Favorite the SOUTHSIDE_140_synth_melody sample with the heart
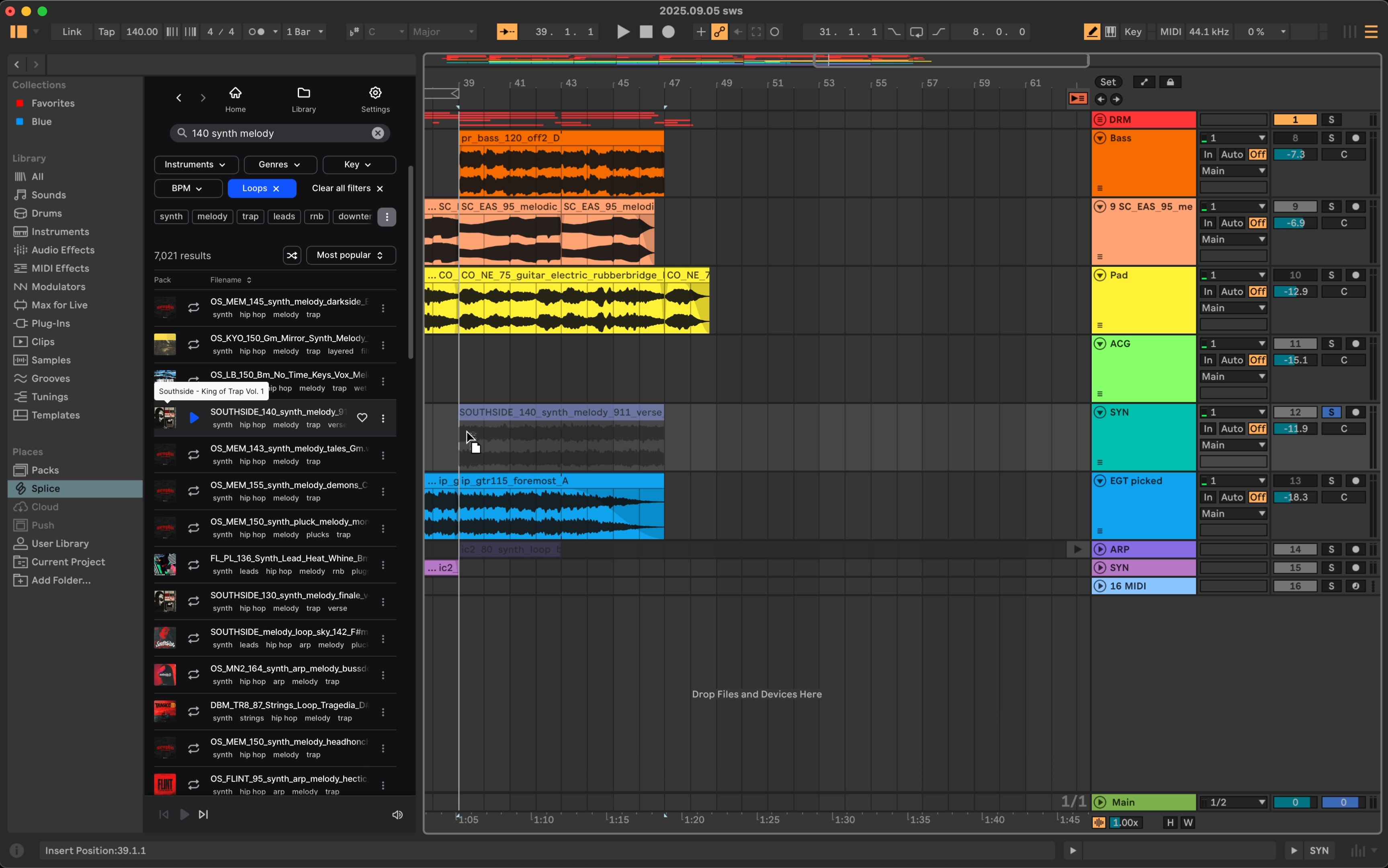This screenshot has height=868, width=1388. (x=362, y=418)
